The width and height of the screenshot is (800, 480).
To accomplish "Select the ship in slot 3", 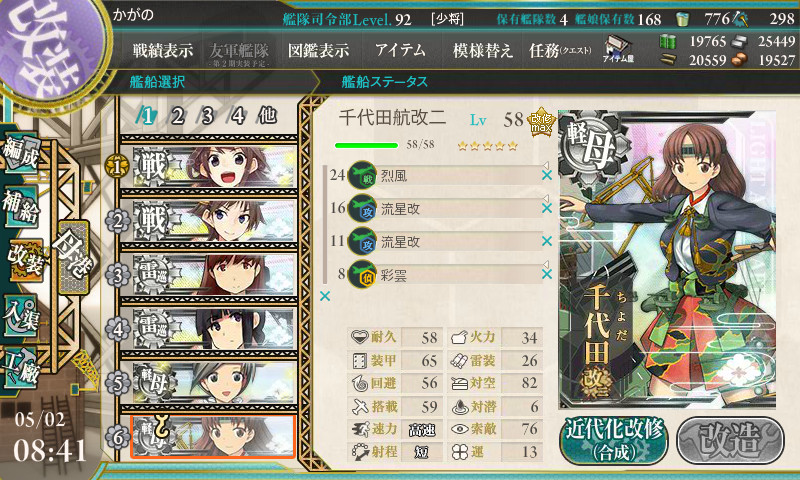I will click(209, 275).
